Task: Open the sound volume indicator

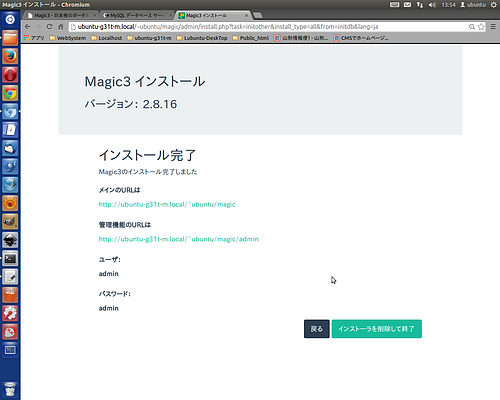Action: tap(432, 5)
